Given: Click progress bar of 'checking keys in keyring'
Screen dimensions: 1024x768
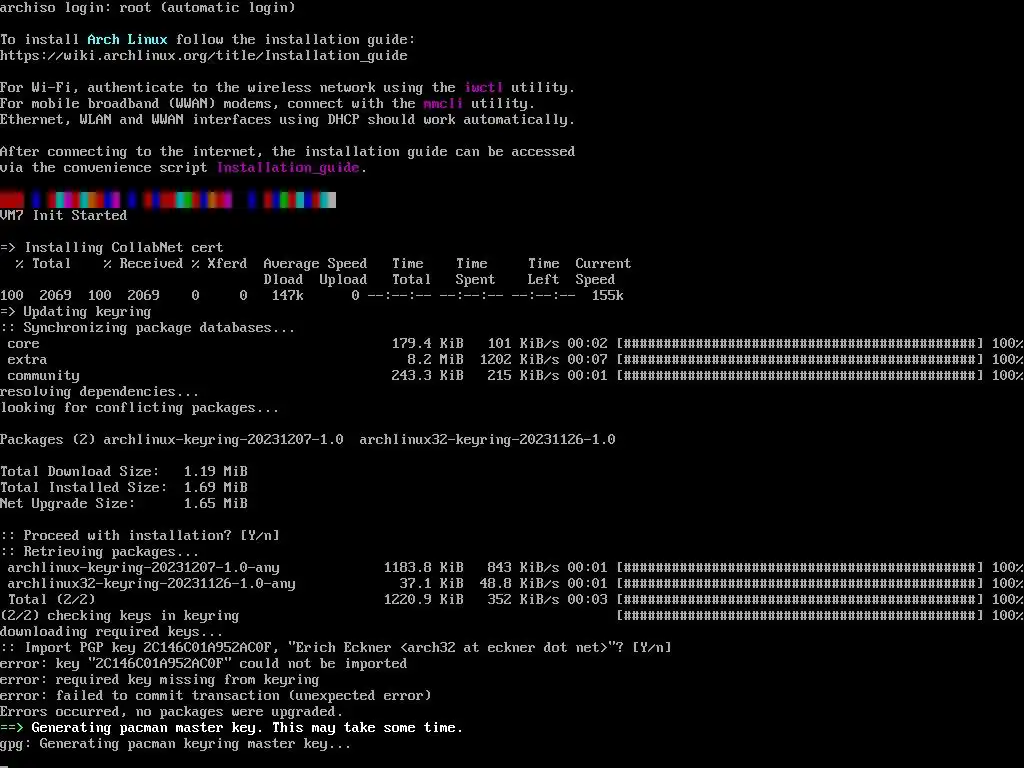Looking at the screenshot, I should [800, 615].
